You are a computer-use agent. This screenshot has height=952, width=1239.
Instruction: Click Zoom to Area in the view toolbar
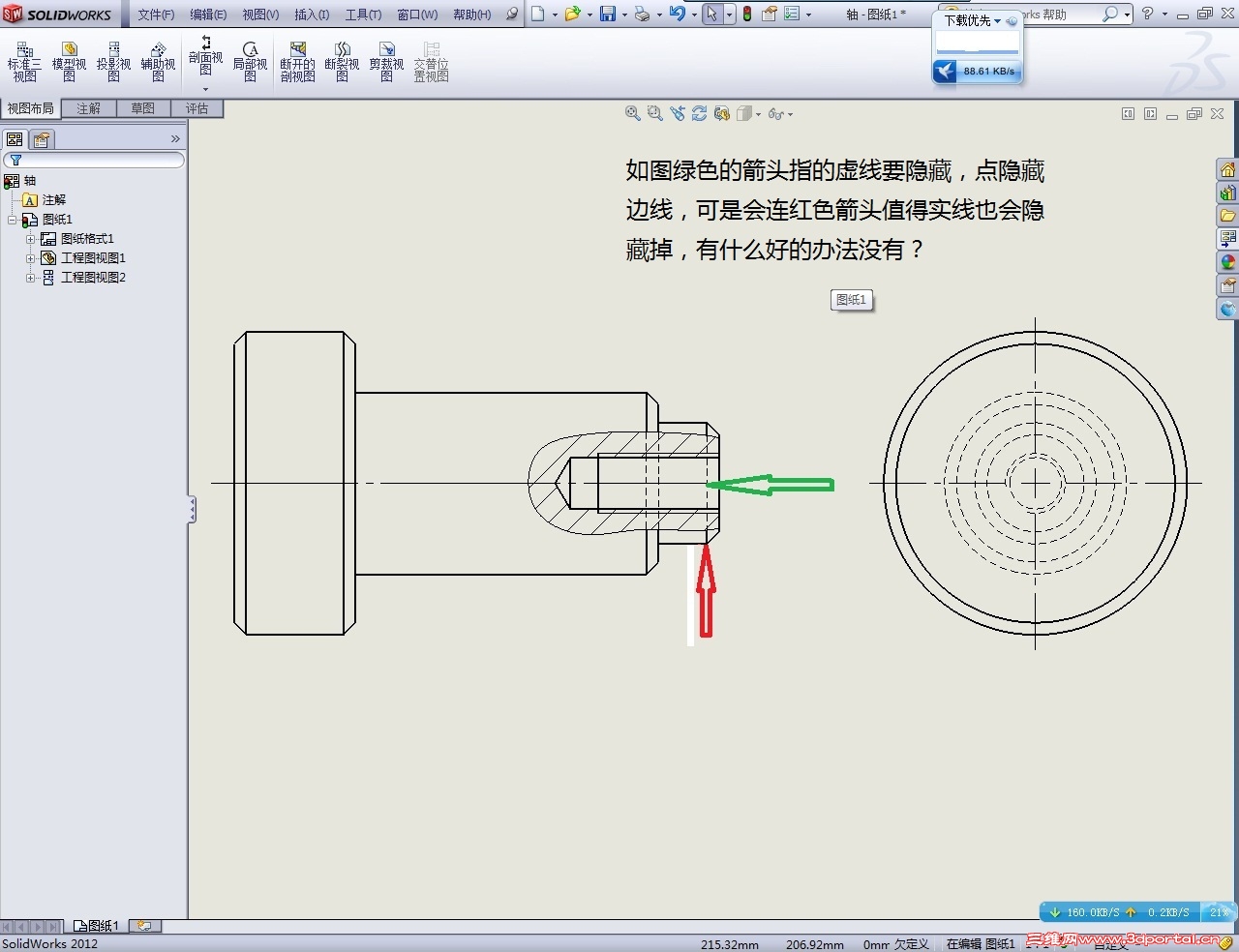655,113
